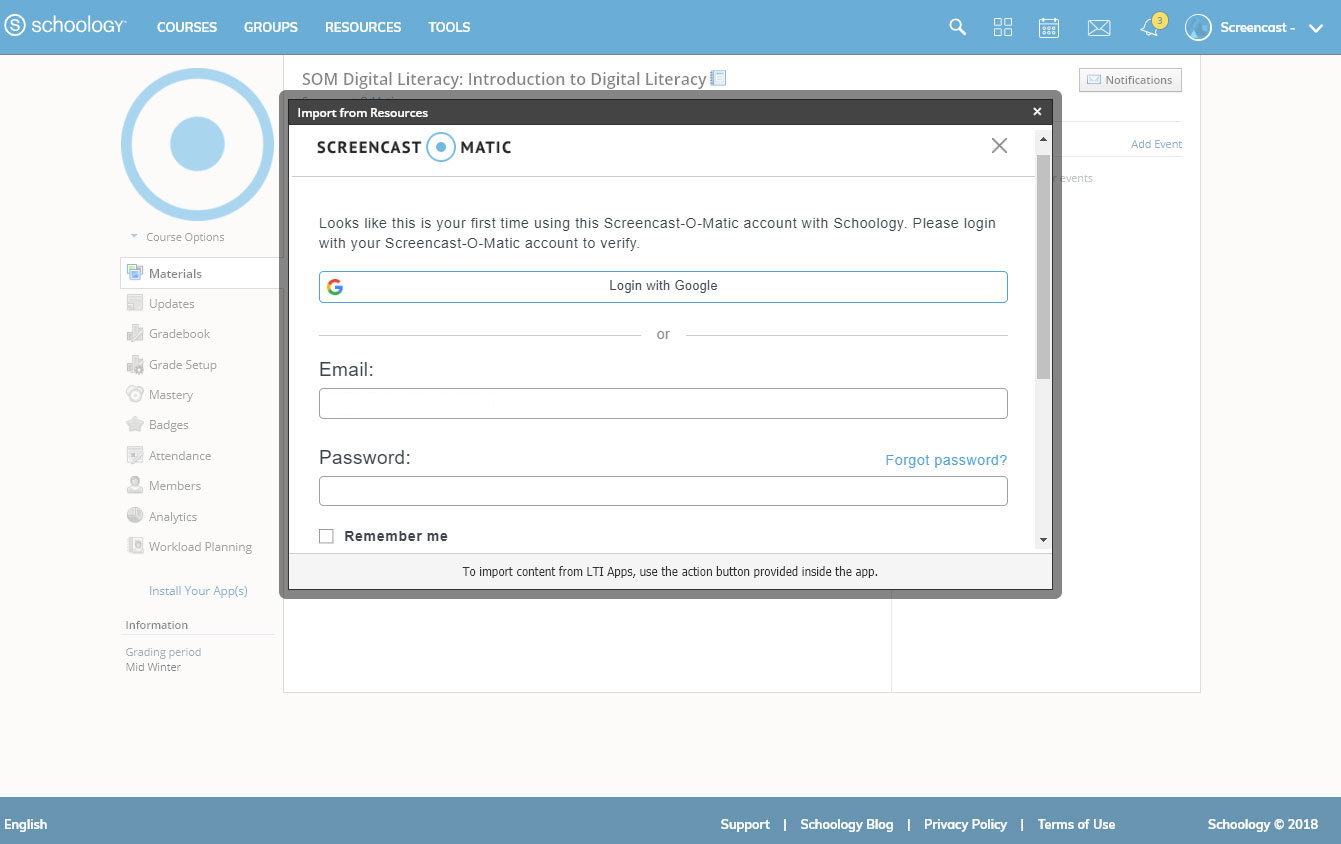The width and height of the screenshot is (1341, 844).
Task: Click the Badges star icon
Action: pyautogui.click(x=135, y=425)
